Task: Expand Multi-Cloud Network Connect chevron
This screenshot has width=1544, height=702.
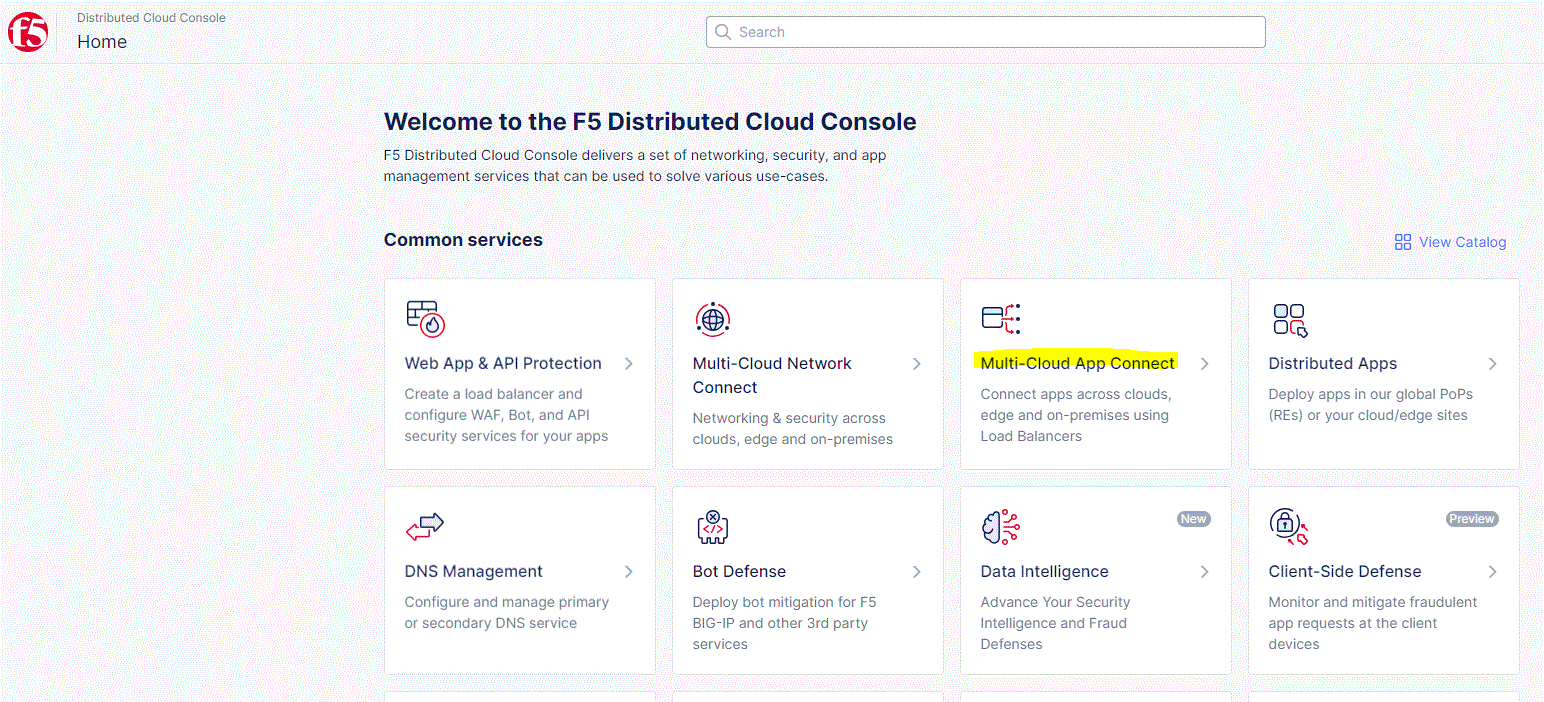Action: pyautogui.click(x=917, y=364)
